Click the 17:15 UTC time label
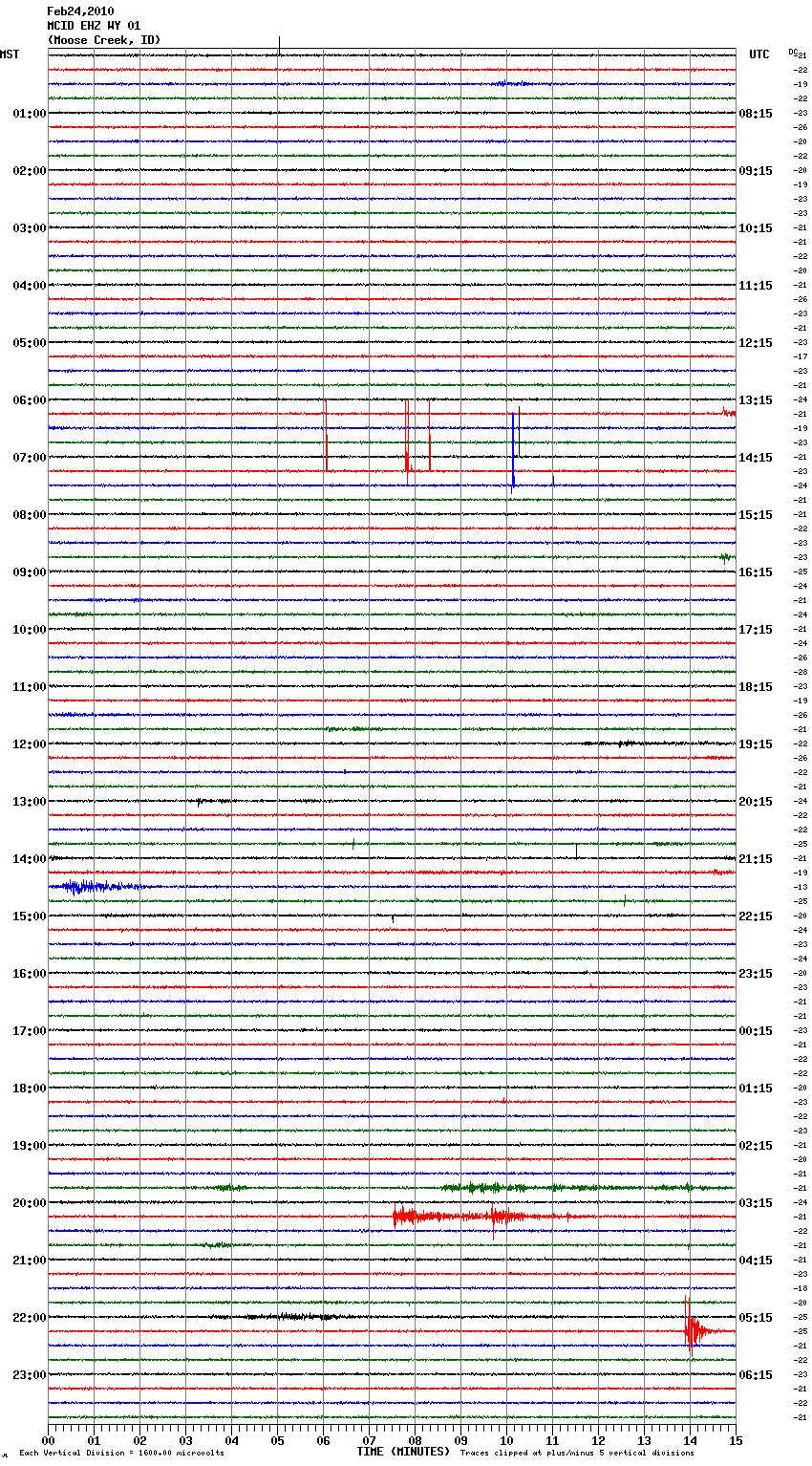The image size is (812, 1466). pyautogui.click(x=756, y=630)
